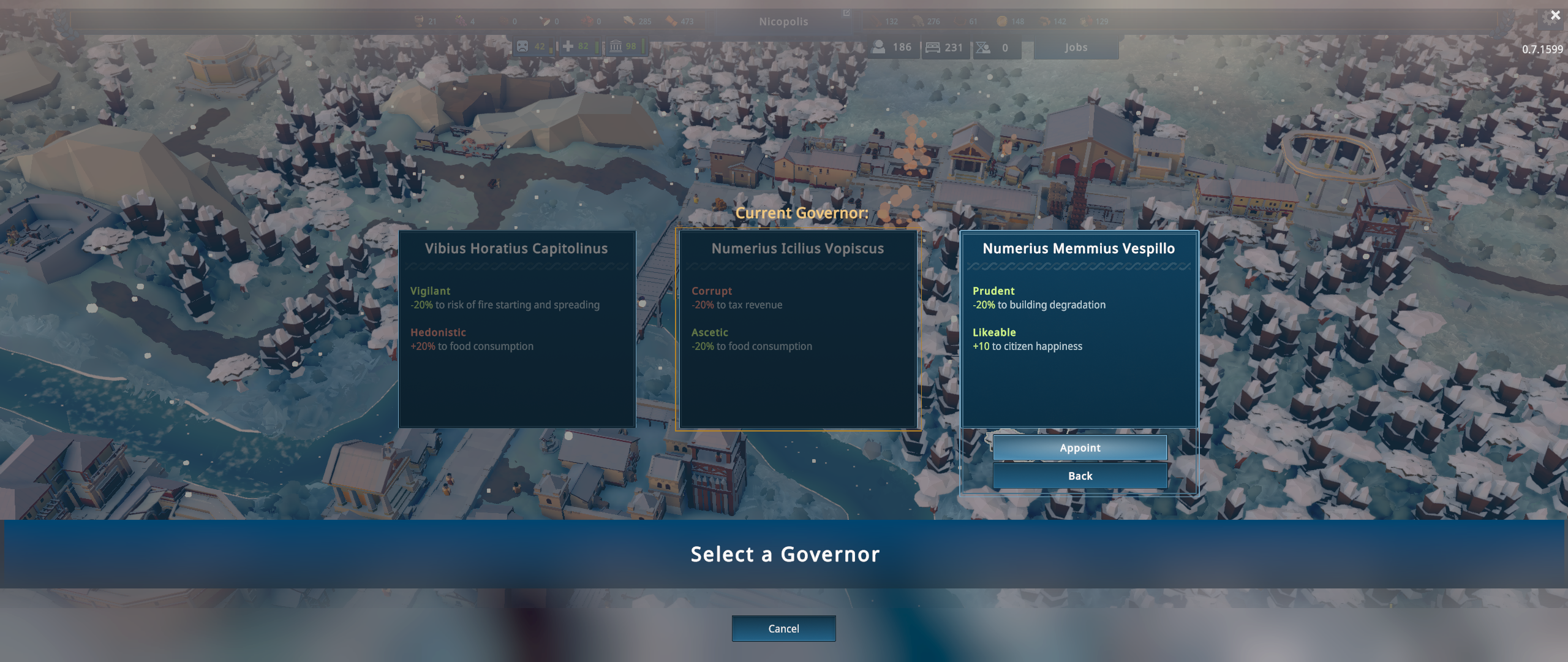Click the bread resource icon showing 142
Viewport: 1568px width, 662px height.
pyautogui.click(x=1045, y=21)
